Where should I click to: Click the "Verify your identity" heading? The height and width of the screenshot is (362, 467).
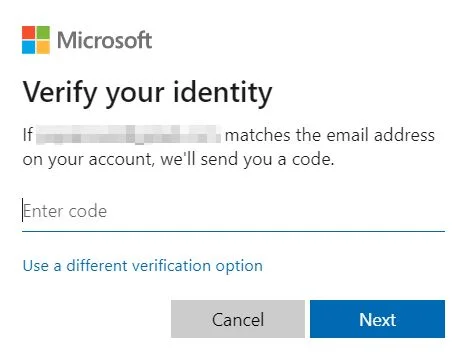[148, 93]
